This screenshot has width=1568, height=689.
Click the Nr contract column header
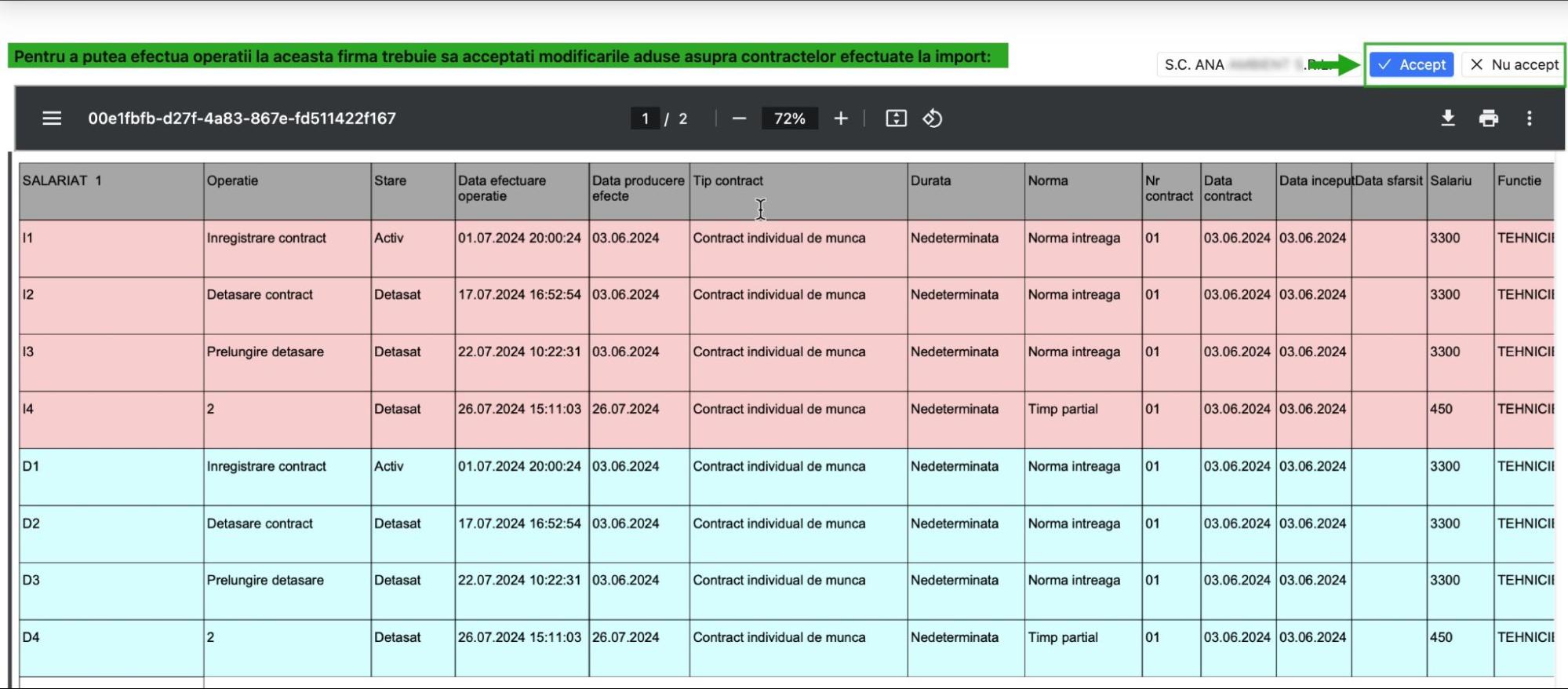click(x=1171, y=191)
